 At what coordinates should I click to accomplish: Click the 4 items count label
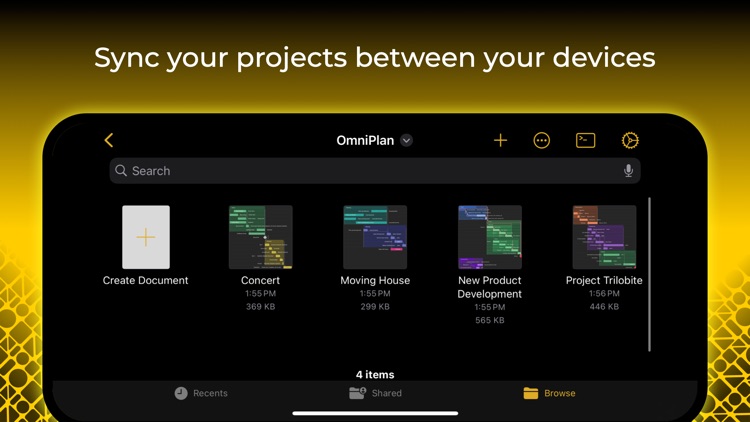[375, 375]
